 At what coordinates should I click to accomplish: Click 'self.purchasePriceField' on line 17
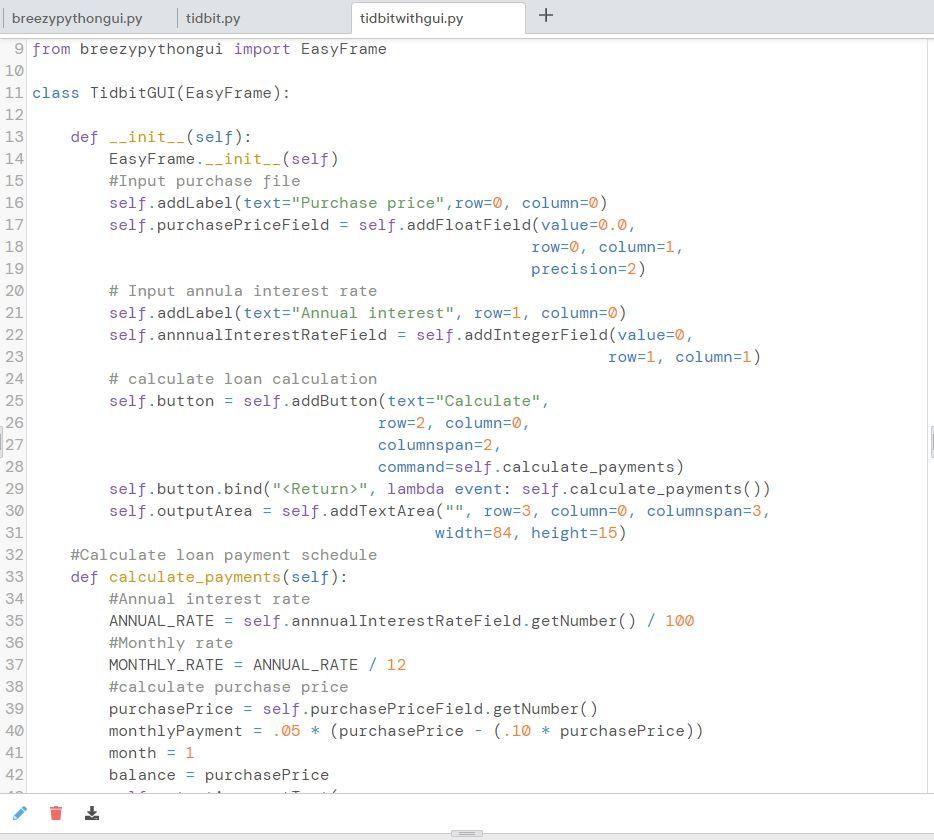219,225
